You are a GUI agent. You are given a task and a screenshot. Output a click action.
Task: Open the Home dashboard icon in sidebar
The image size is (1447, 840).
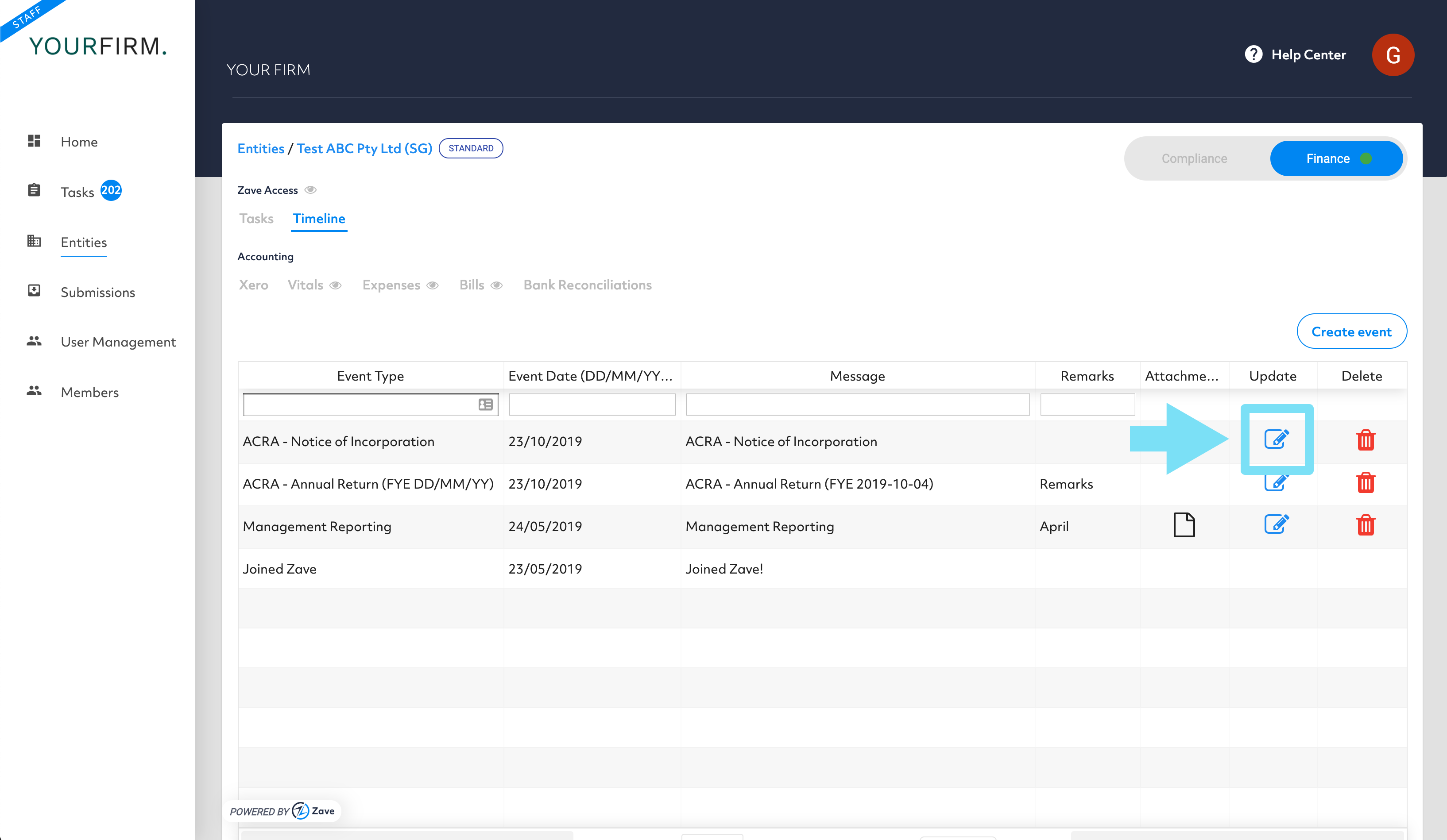(x=34, y=141)
